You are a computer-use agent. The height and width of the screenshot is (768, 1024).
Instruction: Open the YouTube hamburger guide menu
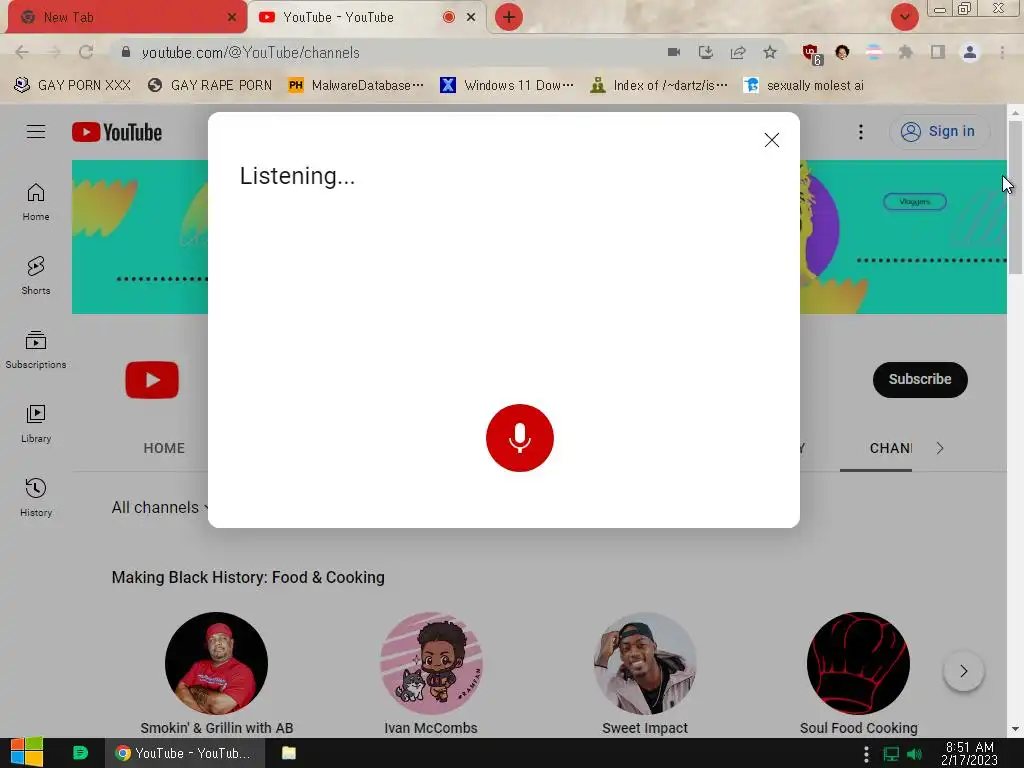point(36,132)
